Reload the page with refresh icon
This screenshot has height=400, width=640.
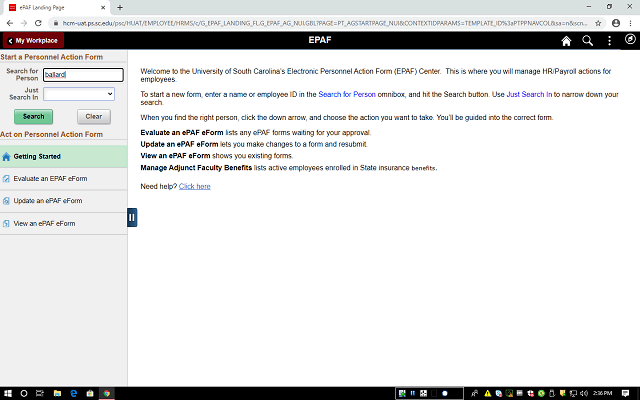(38, 23)
